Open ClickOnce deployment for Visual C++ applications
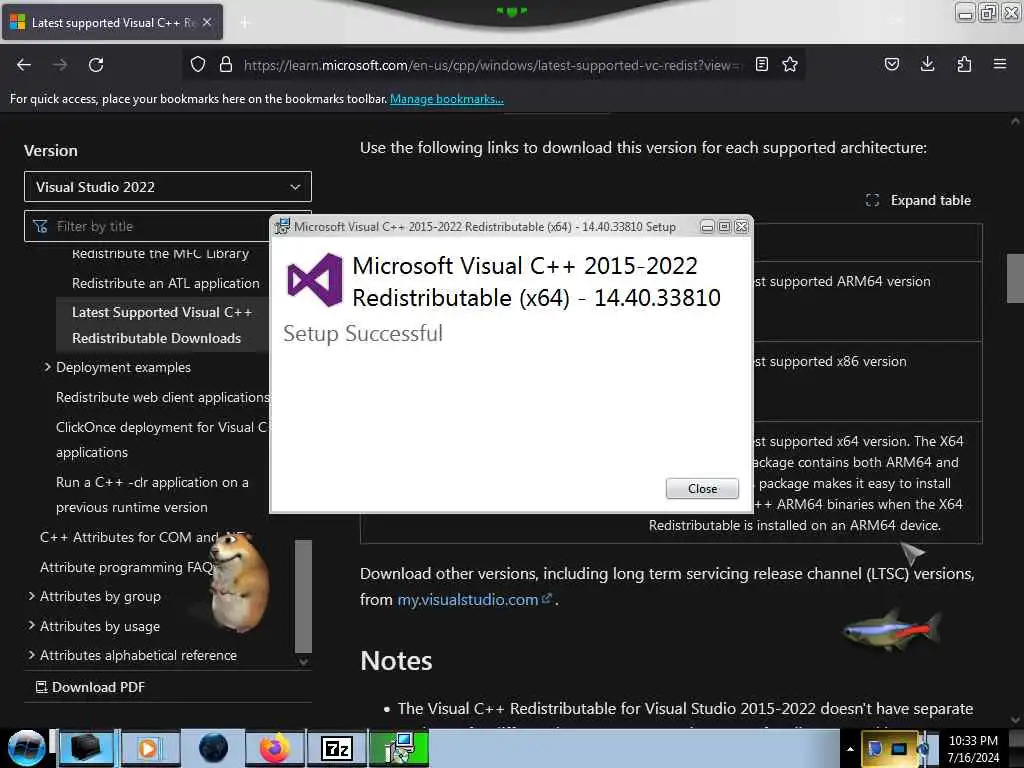Image resolution: width=1024 pixels, height=768 pixels. click(x=161, y=440)
